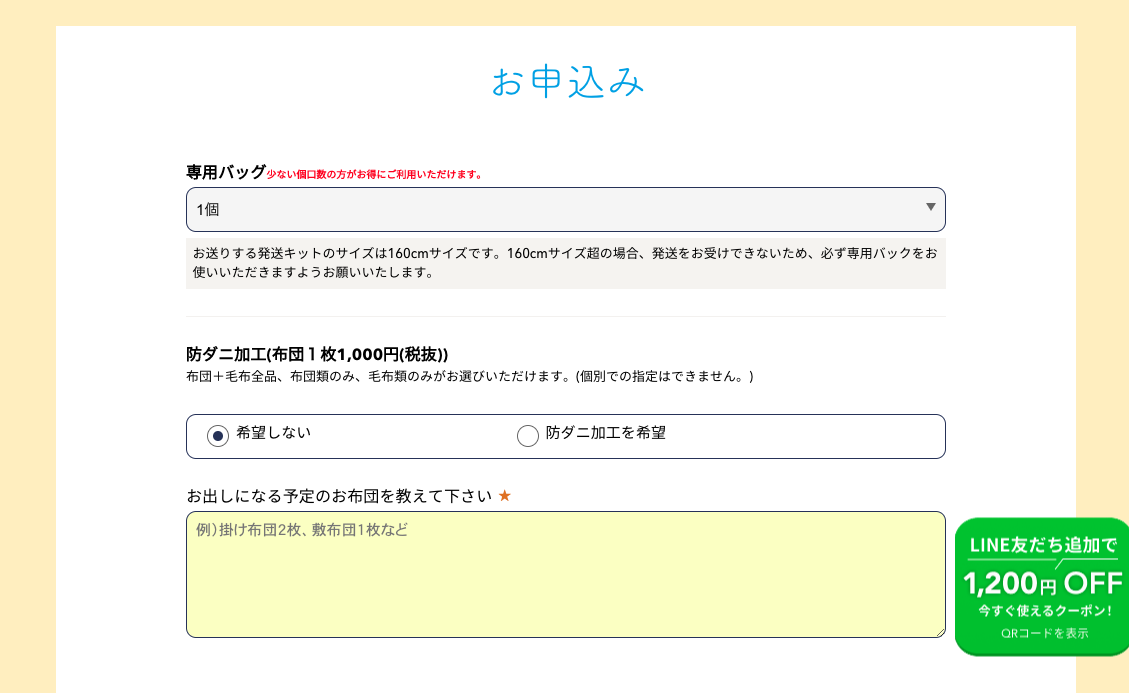Click the resize handle of the textarea
Screen dimensions: 1129x693
[x=940, y=630]
